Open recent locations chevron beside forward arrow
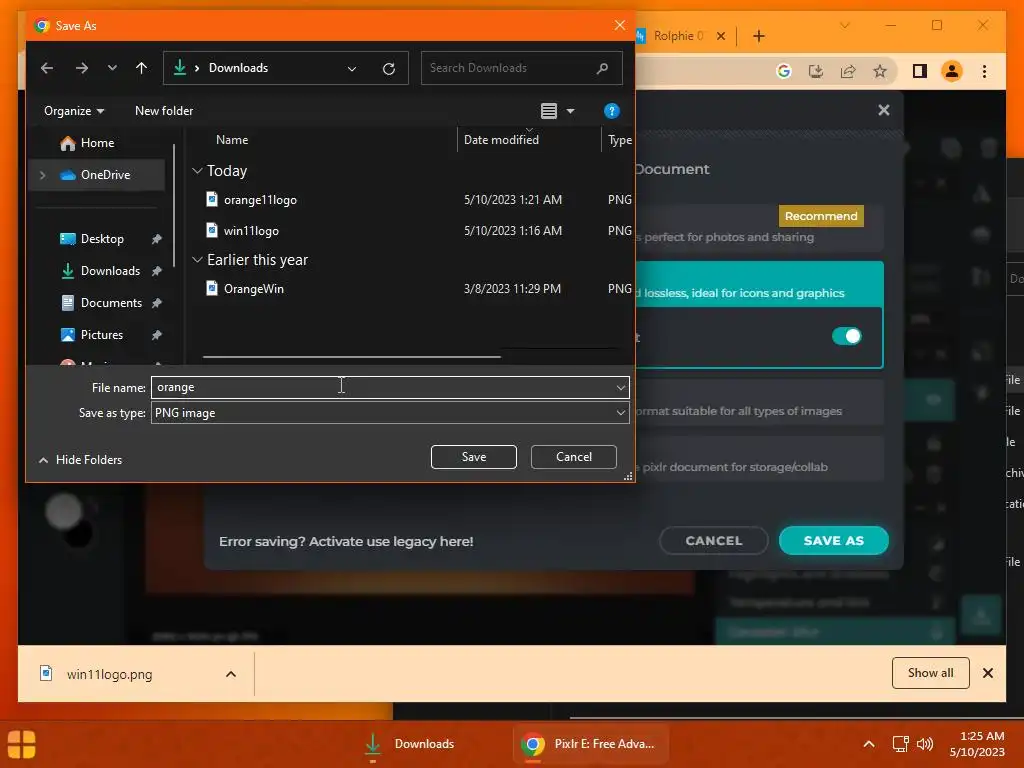Image resolution: width=1024 pixels, height=768 pixels. [x=112, y=68]
